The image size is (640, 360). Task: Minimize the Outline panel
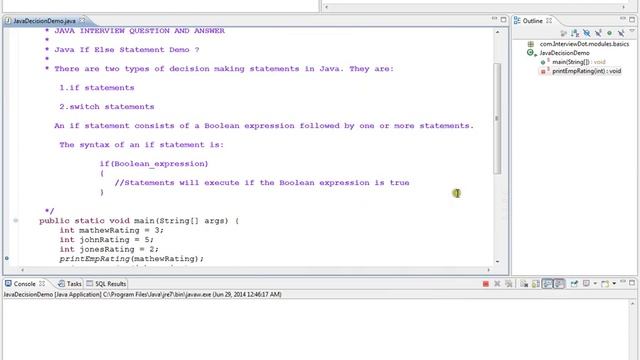[622, 19]
